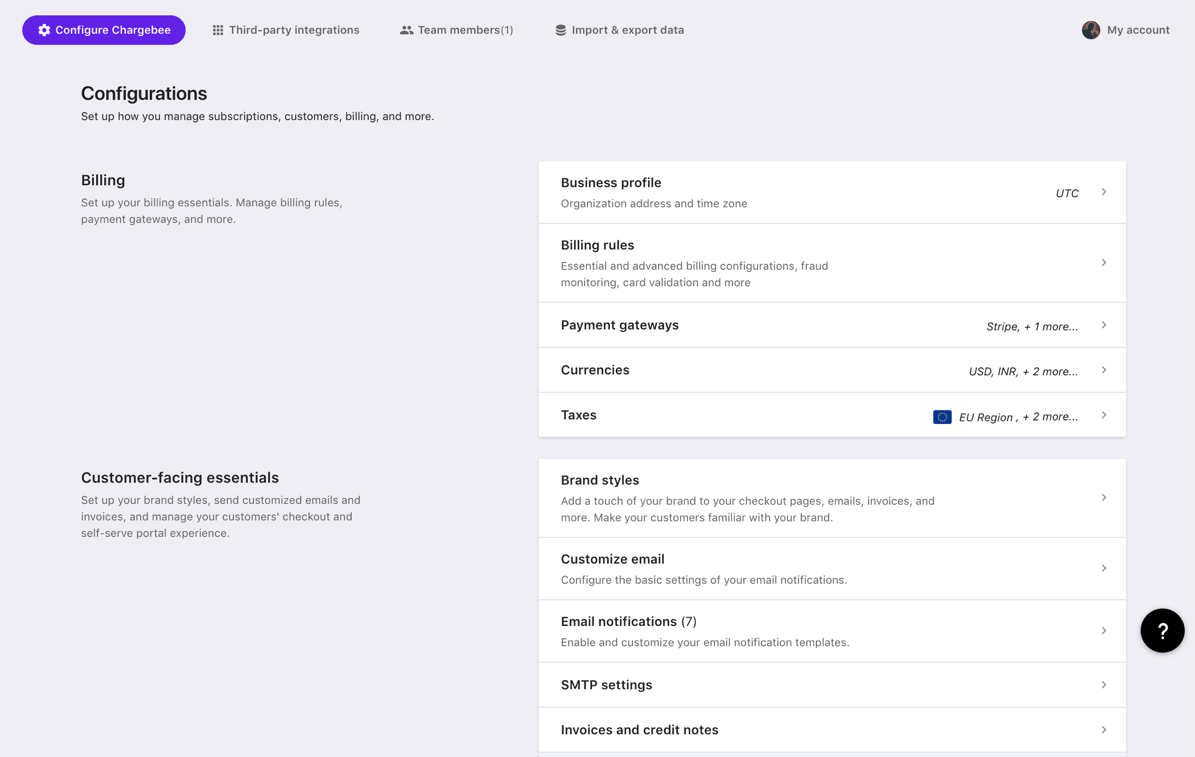Click the chevron on the Currencies row
The image size is (1195, 757).
click(x=1104, y=370)
